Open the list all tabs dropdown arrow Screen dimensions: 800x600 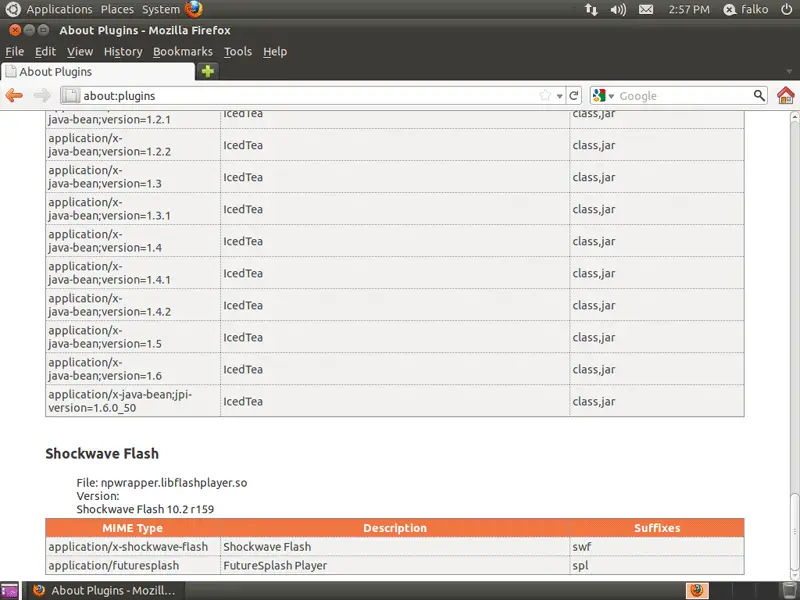[x=789, y=71]
